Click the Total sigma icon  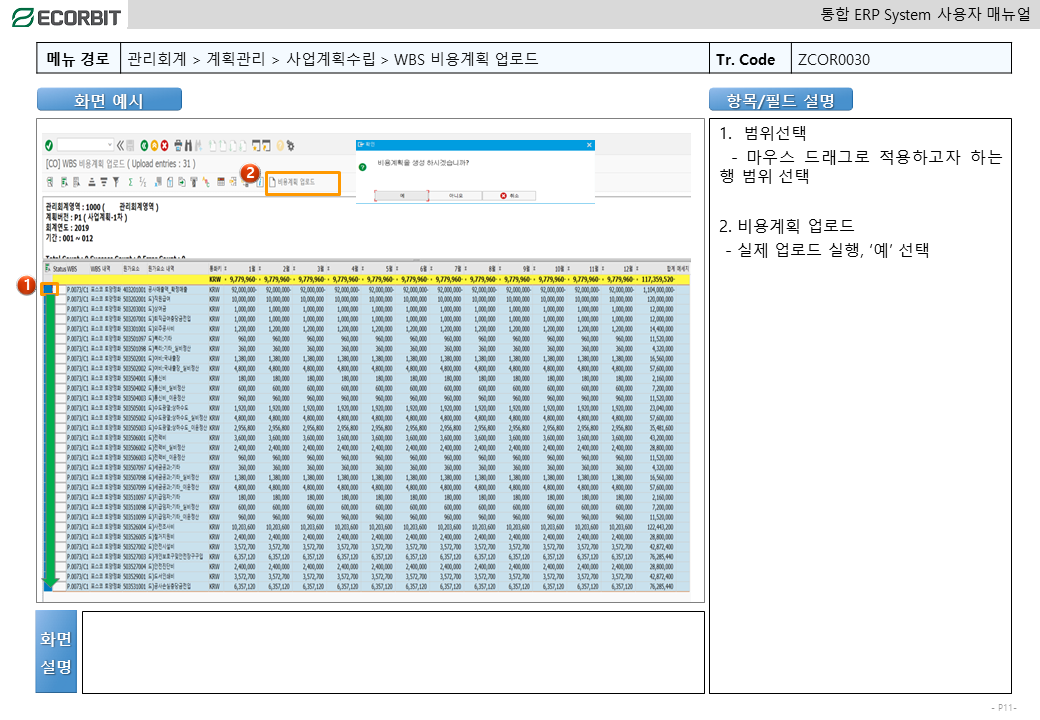(x=130, y=182)
